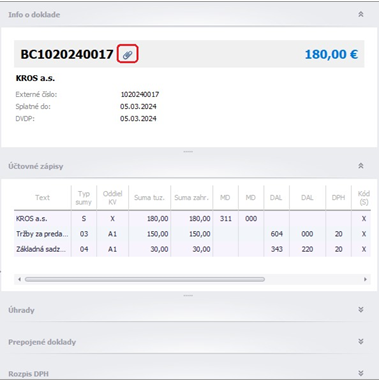Click the horizontal scrollbar thumb in the table
Screen dimensions: 379x380
(x=145, y=279)
